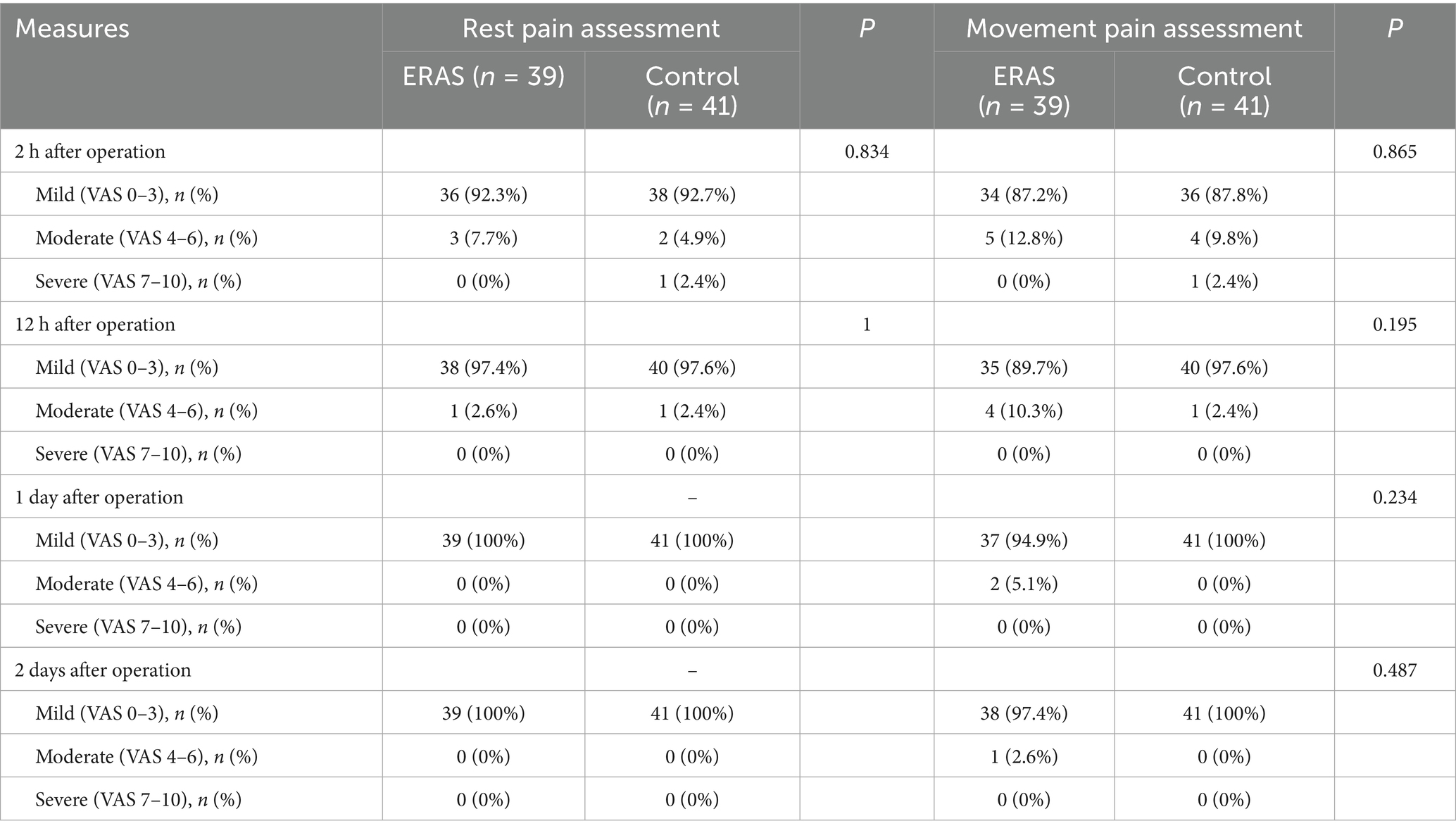Click the 37 (94.9%) cell

pos(1024,540)
